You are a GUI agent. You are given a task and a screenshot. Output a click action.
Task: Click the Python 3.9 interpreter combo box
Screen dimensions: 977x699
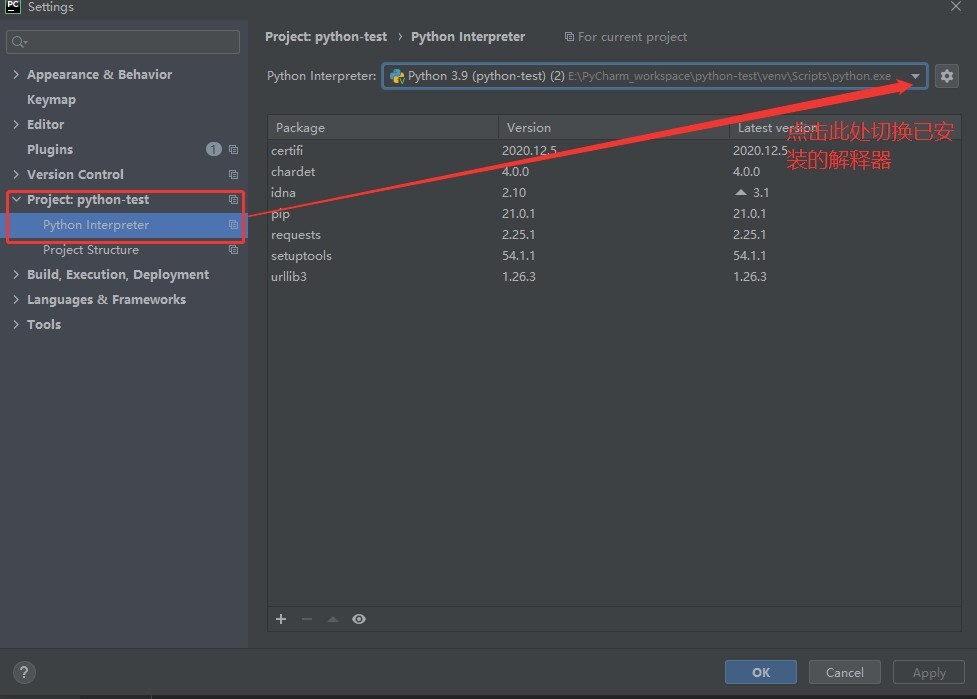click(655, 76)
